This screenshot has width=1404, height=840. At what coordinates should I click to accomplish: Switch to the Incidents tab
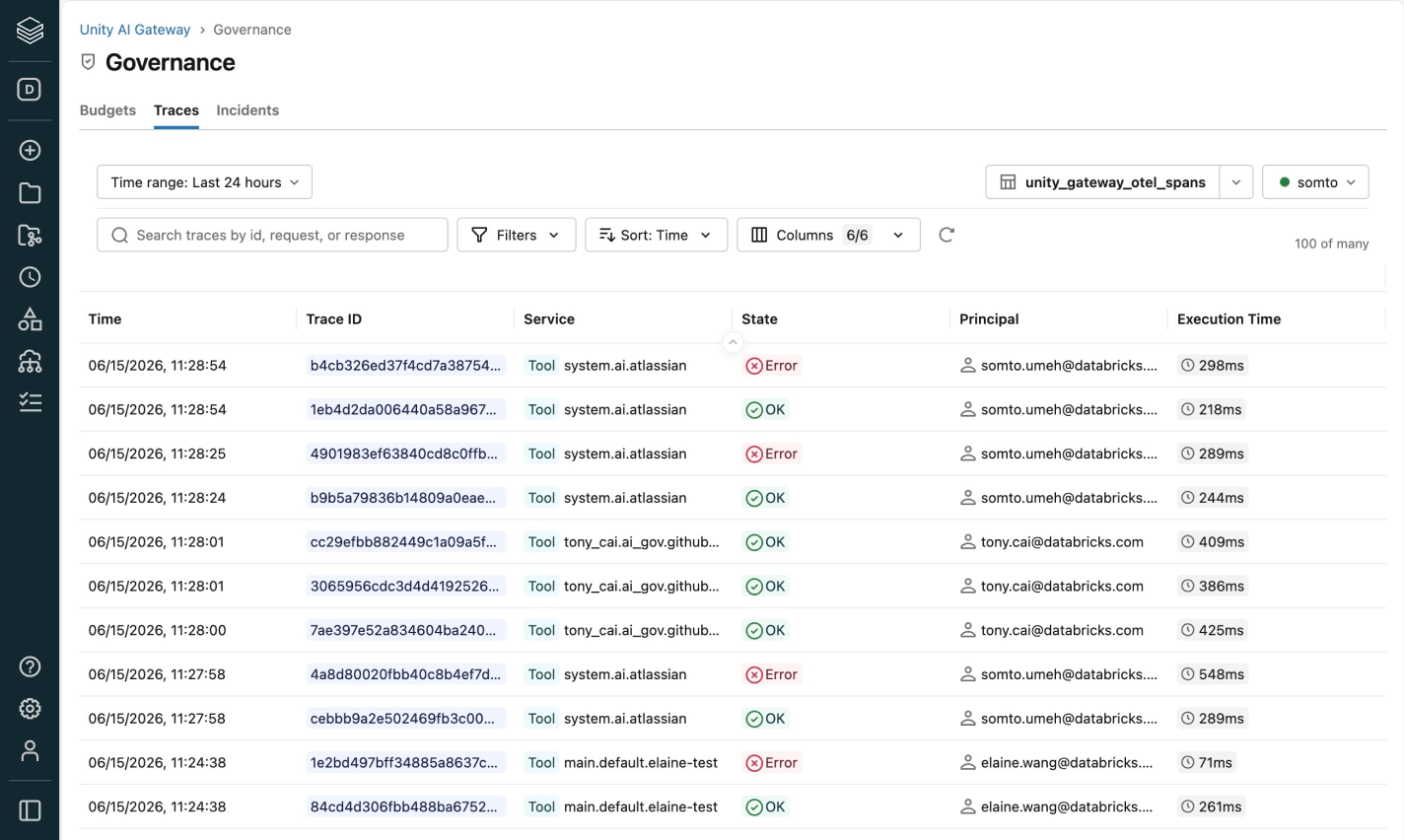click(x=247, y=110)
